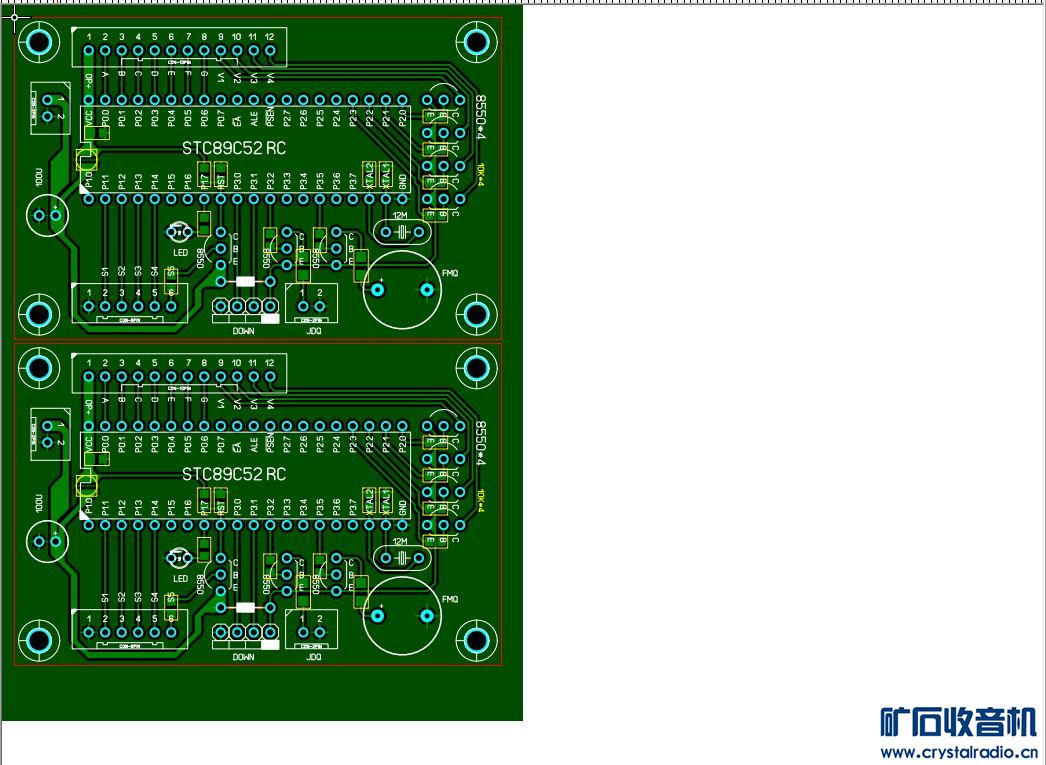Select the GND pin label on upper board
This screenshot has height=765, width=1046.
click(x=402, y=181)
